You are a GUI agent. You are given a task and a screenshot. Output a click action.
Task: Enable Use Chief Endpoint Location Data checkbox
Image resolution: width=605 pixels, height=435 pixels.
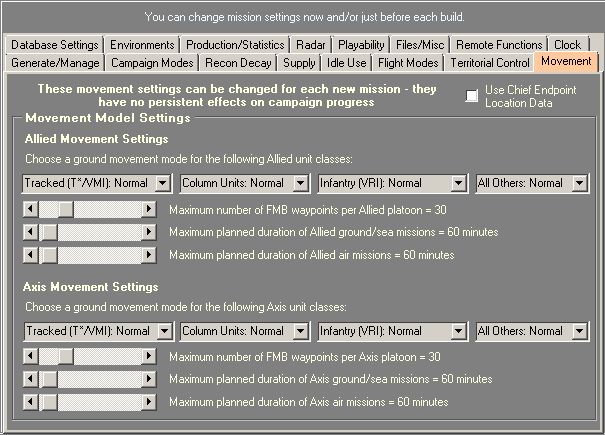pyautogui.click(x=472, y=97)
